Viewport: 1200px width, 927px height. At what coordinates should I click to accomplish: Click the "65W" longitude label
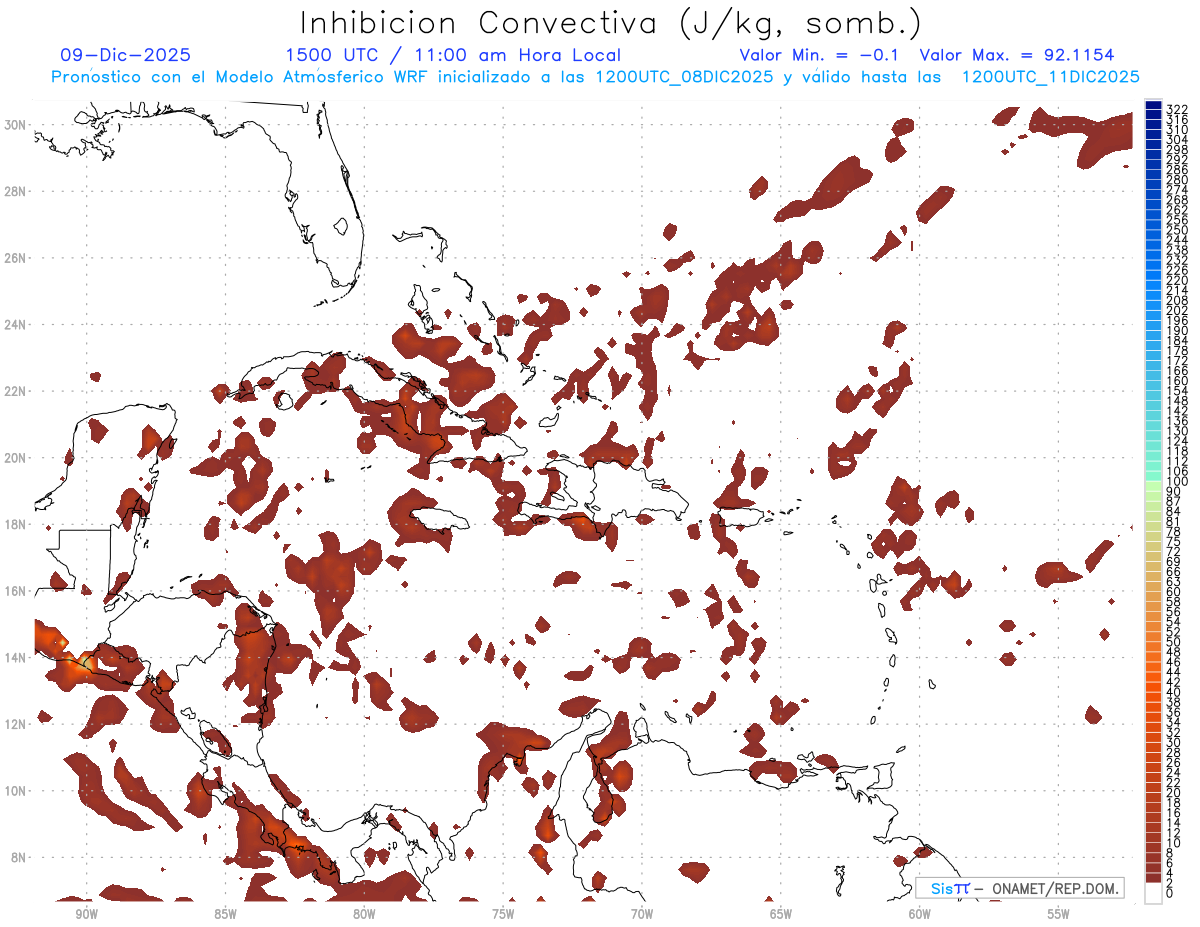(x=781, y=914)
